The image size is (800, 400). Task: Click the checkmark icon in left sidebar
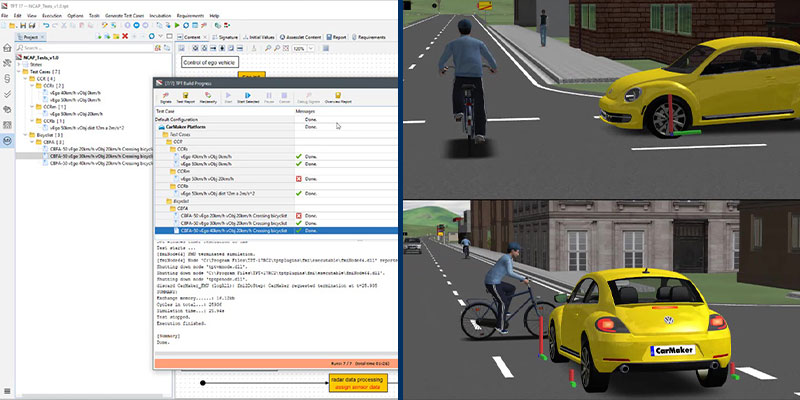(7, 94)
